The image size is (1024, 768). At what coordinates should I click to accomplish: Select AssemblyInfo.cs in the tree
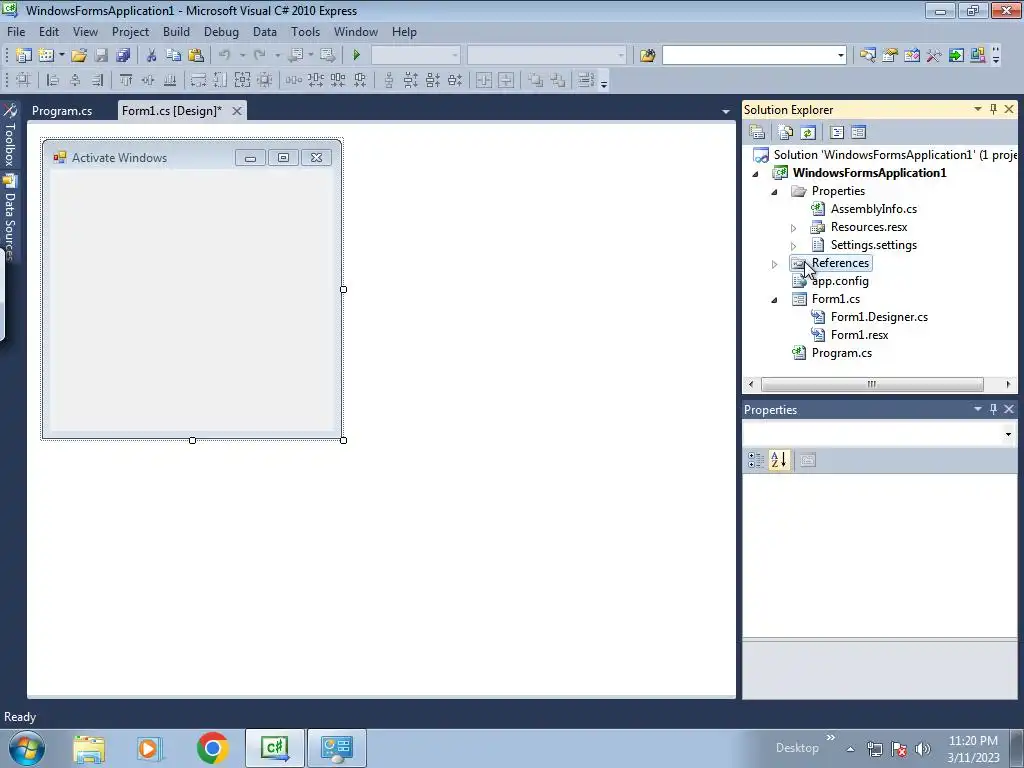[x=874, y=209]
